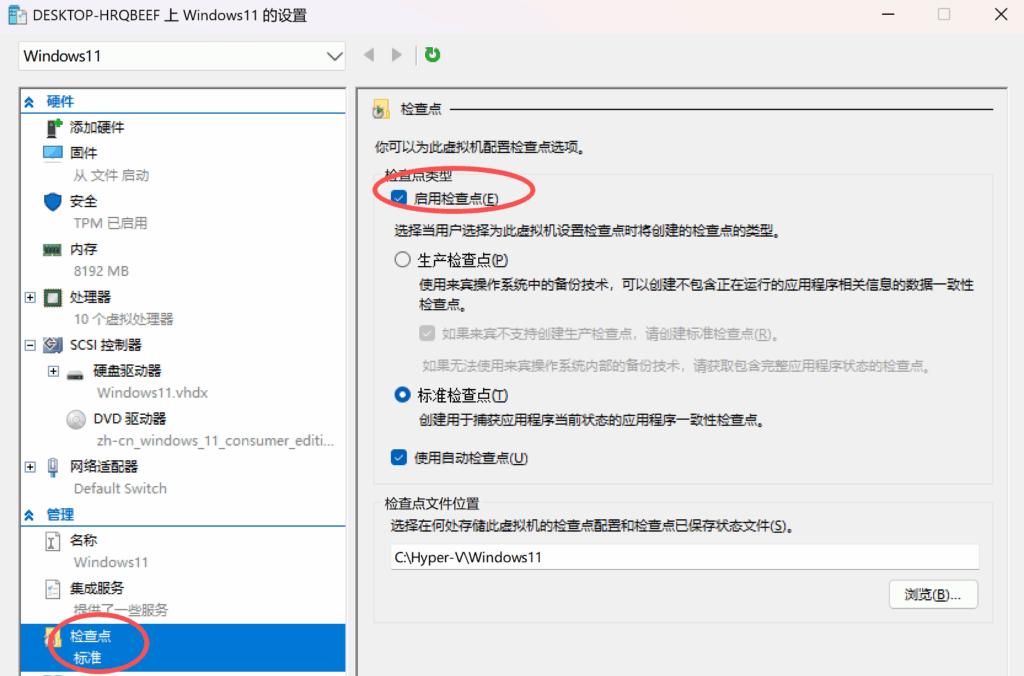Select the 添加硬件 add hardware icon
The height and width of the screenshot is (676, 1024).
pos(53,128)
